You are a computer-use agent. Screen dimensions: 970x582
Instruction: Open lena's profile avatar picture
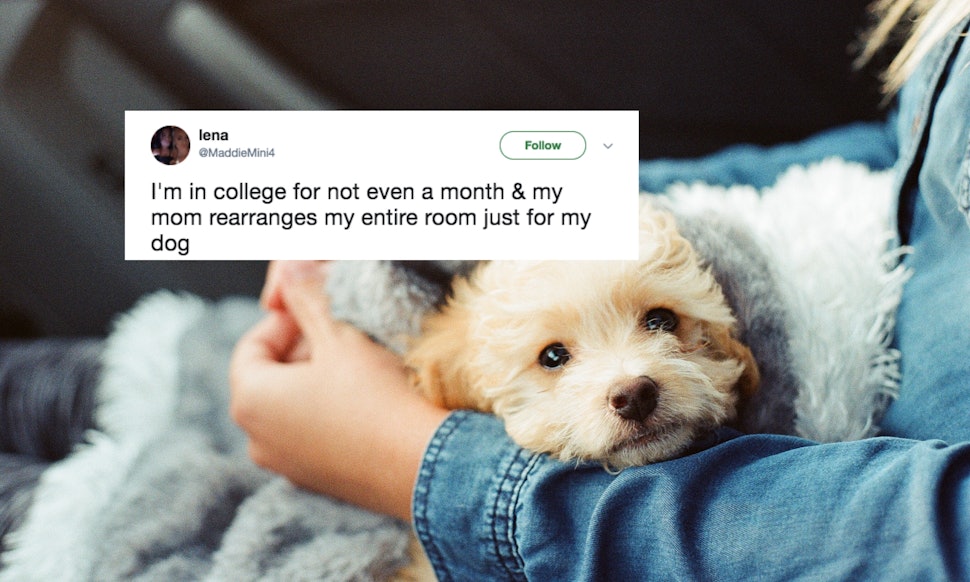170,145
